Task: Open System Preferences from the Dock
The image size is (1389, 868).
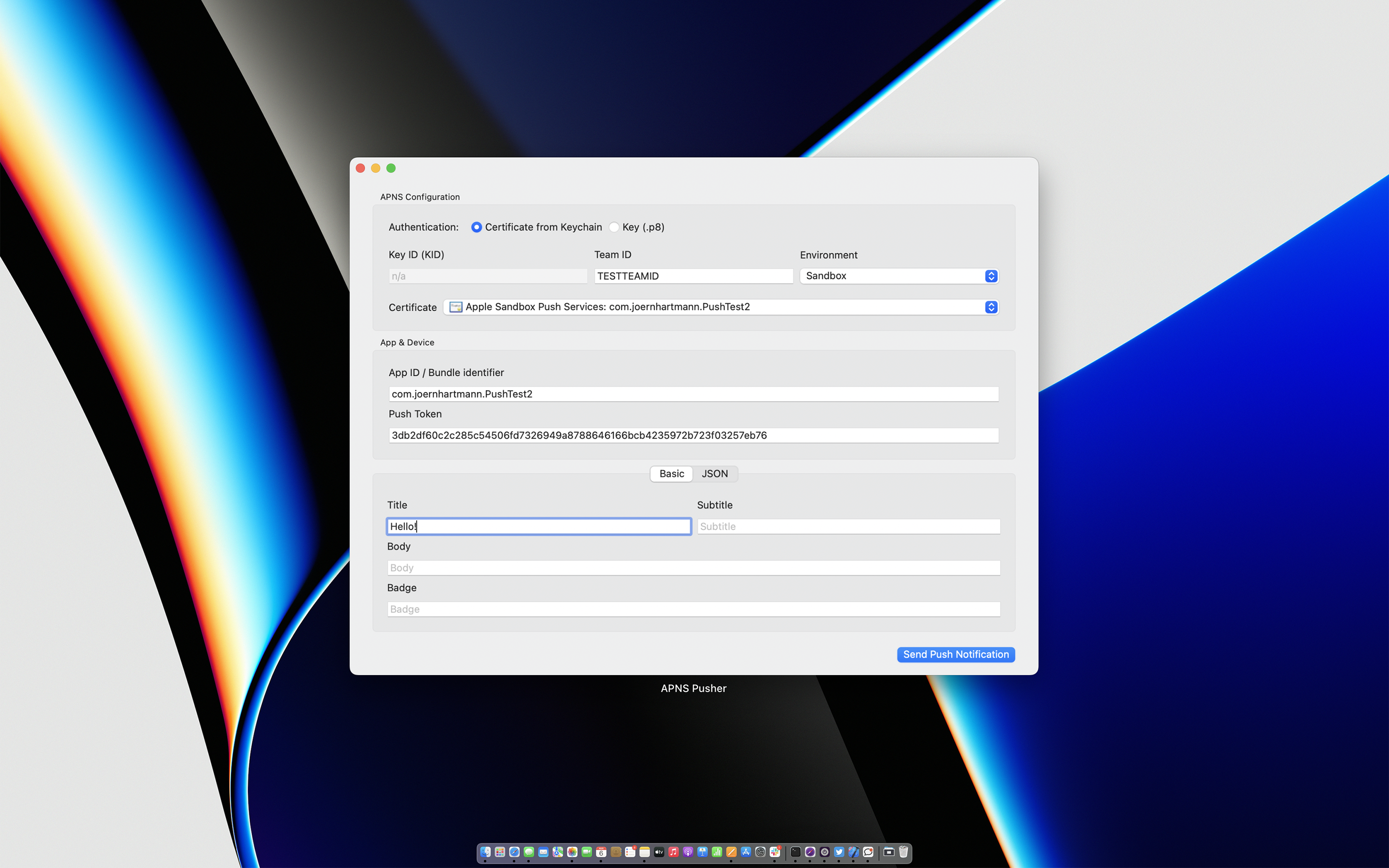Action: tap(761, 852)
